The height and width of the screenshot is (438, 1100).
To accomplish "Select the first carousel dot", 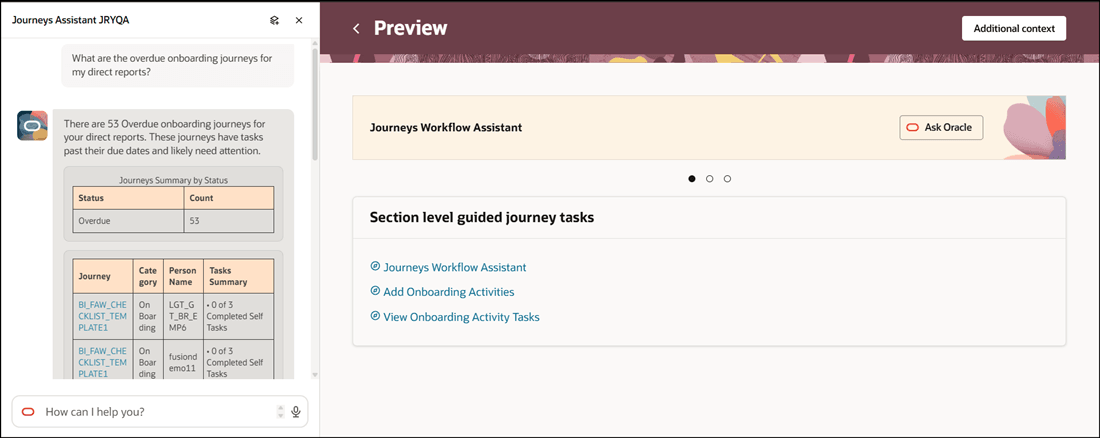I will [692, 179].
